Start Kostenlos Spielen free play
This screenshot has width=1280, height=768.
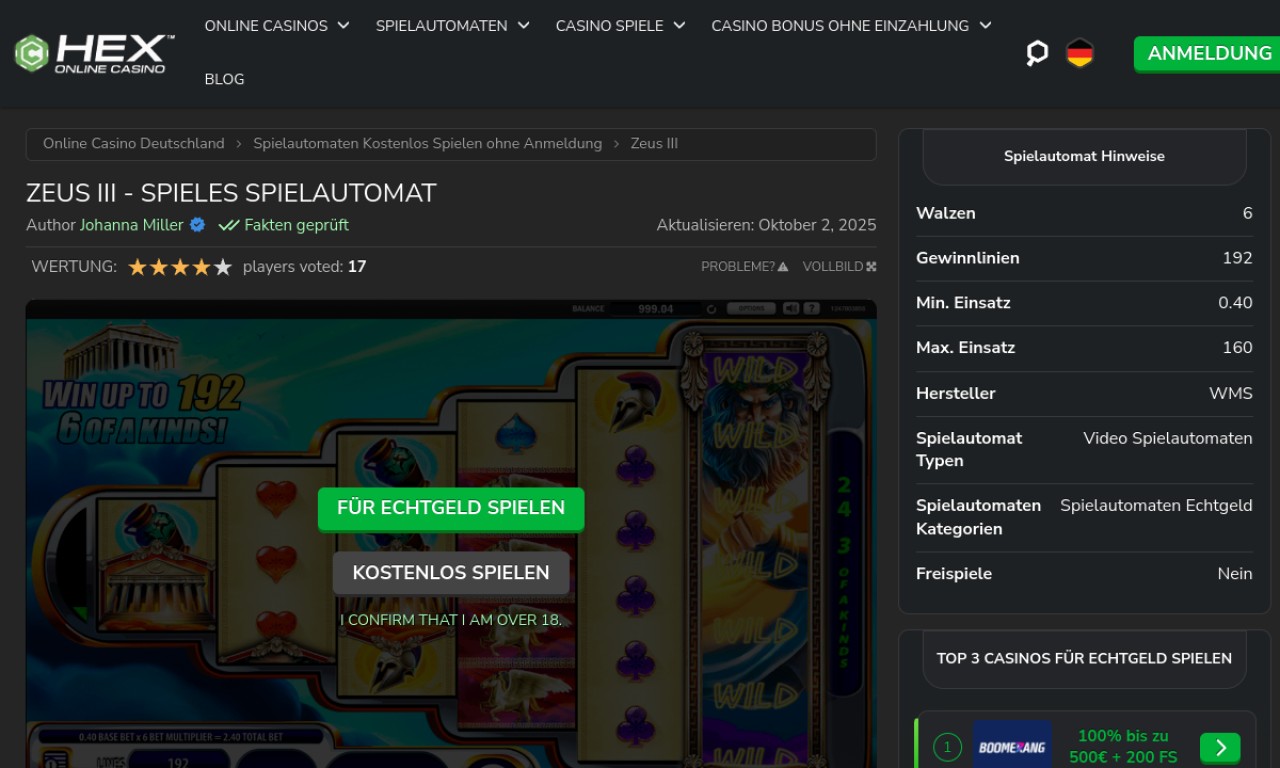coord(451,573)
